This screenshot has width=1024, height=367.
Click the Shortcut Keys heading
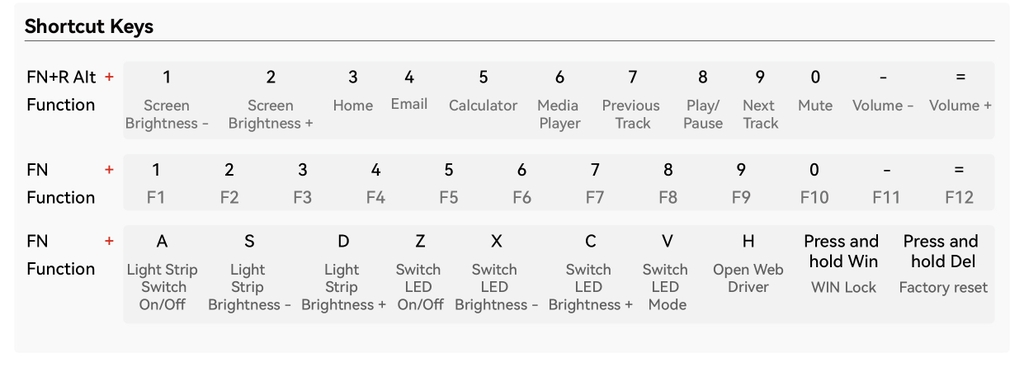click(89, 27)
